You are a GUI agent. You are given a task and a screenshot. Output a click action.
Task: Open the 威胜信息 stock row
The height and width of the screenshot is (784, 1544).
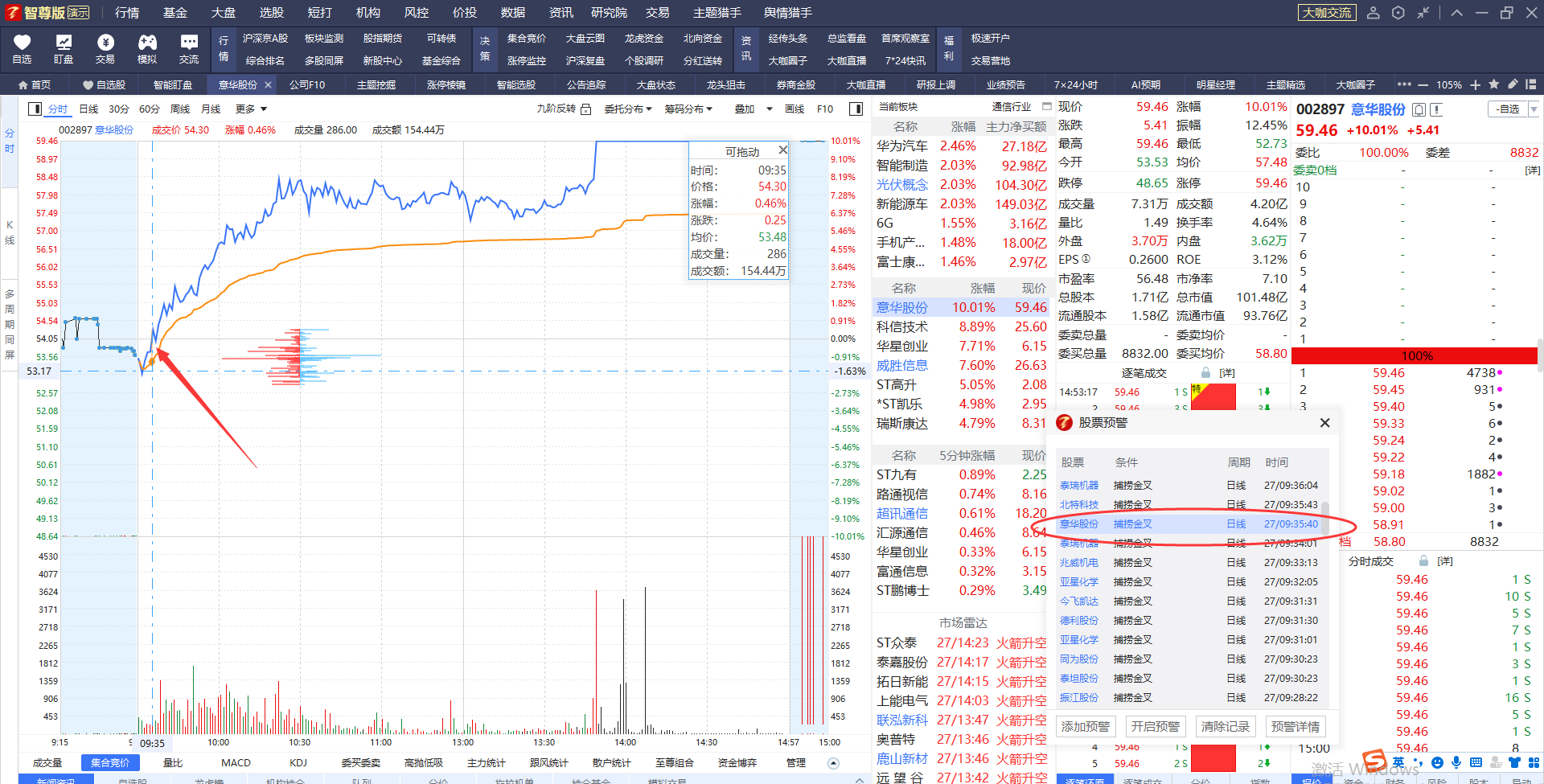coord(961,365)
